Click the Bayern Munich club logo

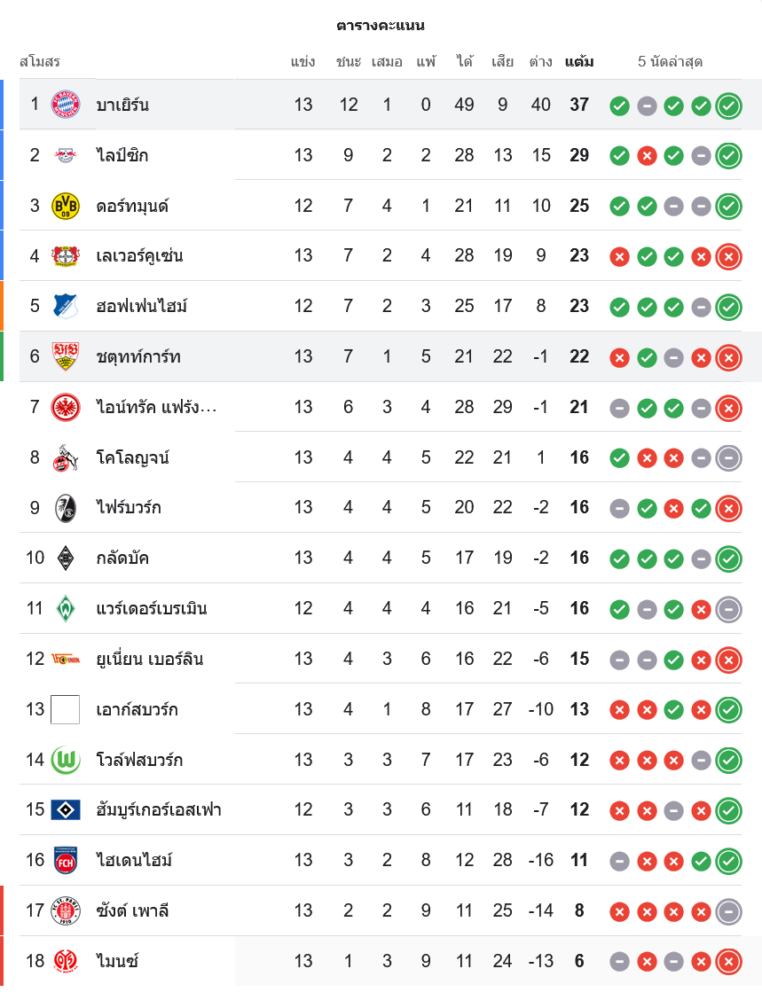point(66,104)
